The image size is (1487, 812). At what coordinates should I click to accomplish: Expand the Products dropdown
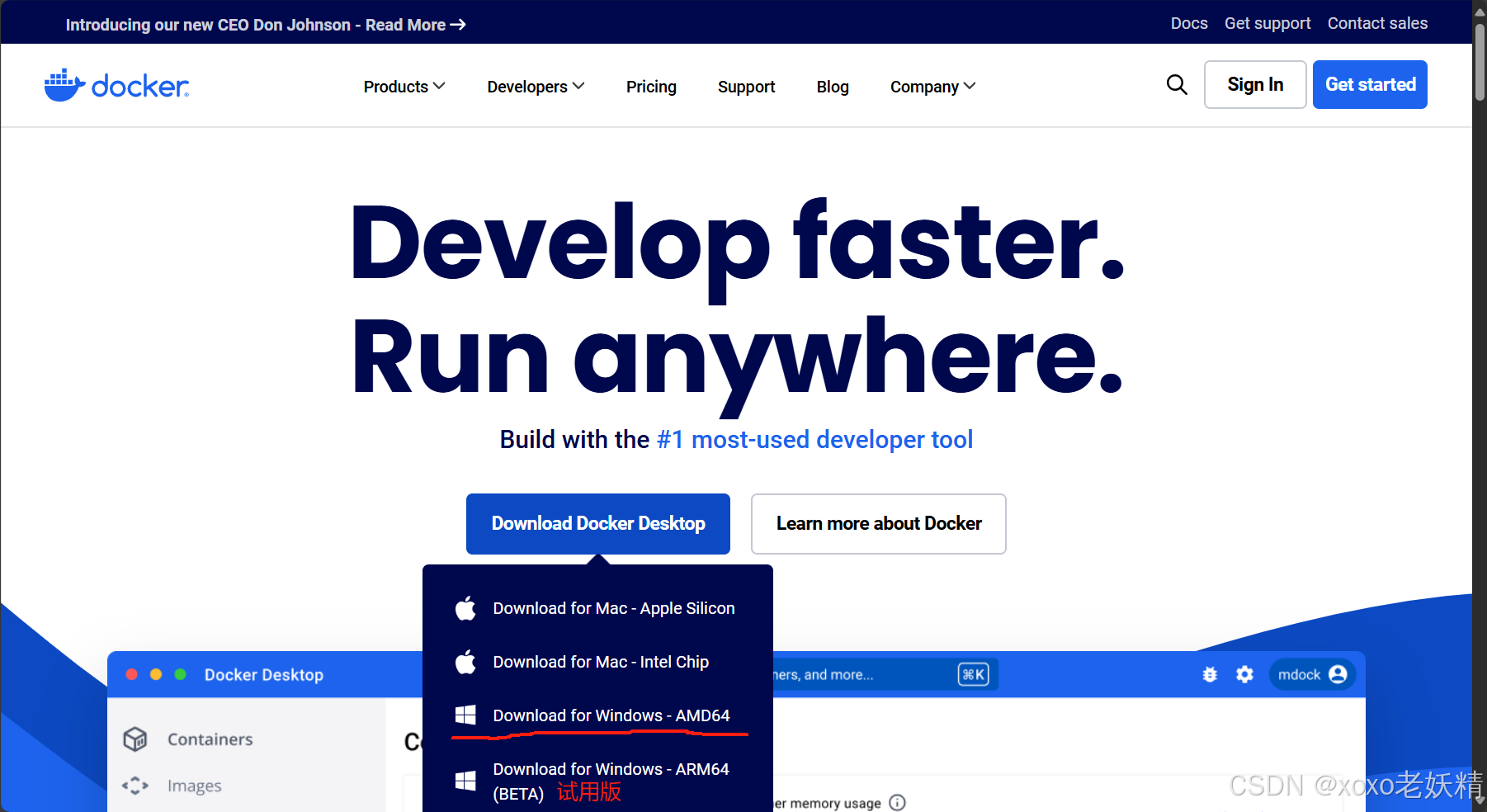(x=404, y=87)
